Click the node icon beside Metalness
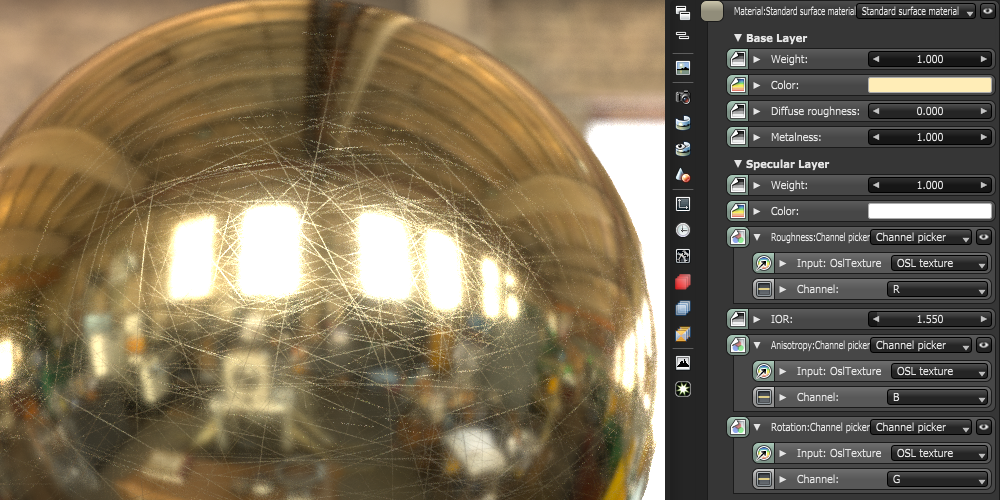Image resolution: width=1000 pixels, height=500 pixels. point(737,137)
